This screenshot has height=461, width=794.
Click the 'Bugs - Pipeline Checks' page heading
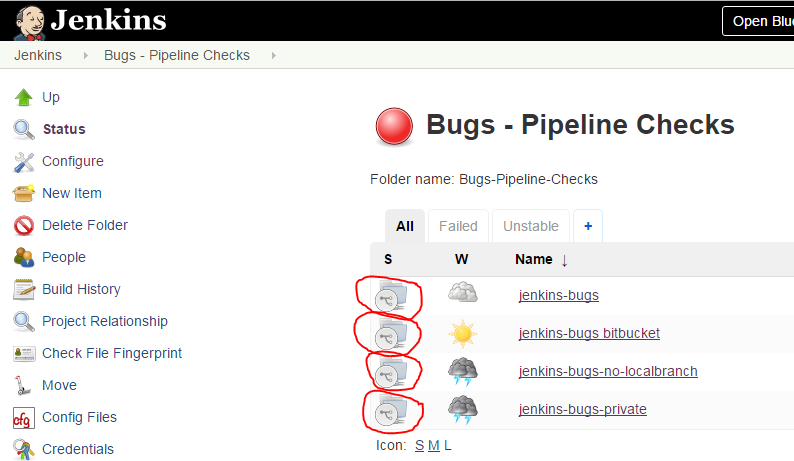tap(580, 125)
